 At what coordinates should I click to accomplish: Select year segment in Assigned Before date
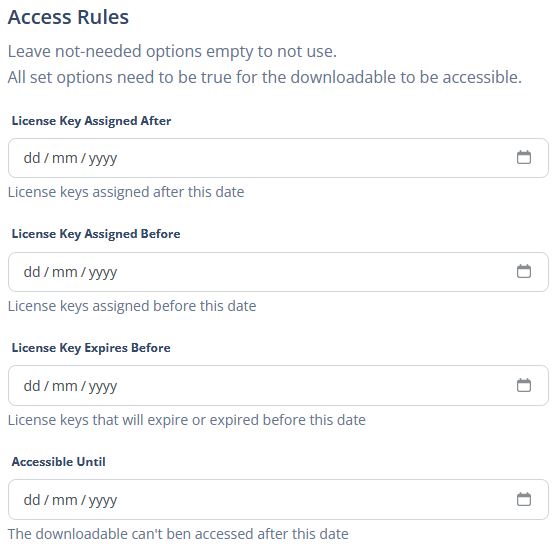coord(103,273)
